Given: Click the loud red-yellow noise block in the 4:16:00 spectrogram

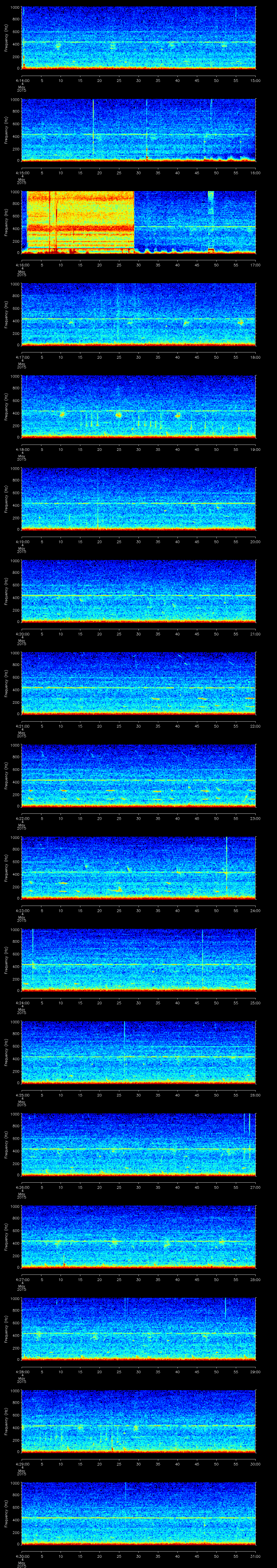Looking at the screenshot, I should click(80, 222).
